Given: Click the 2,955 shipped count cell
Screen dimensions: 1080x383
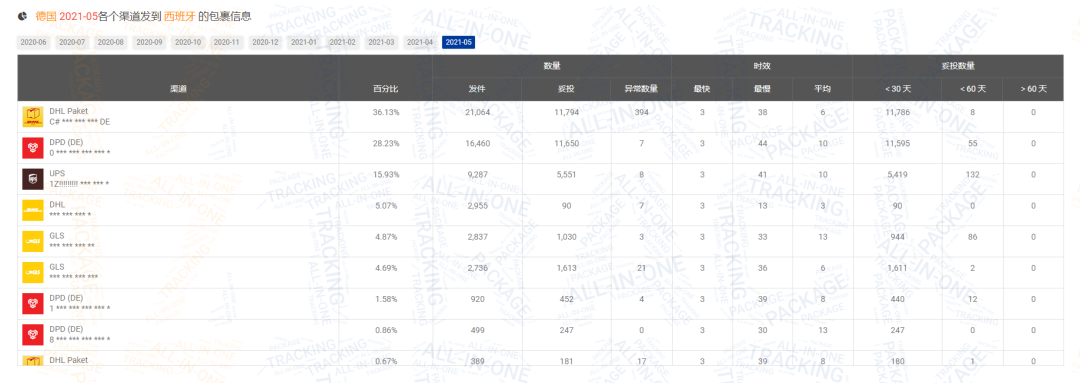Looking at the screenshot, I should click(477, 205).
